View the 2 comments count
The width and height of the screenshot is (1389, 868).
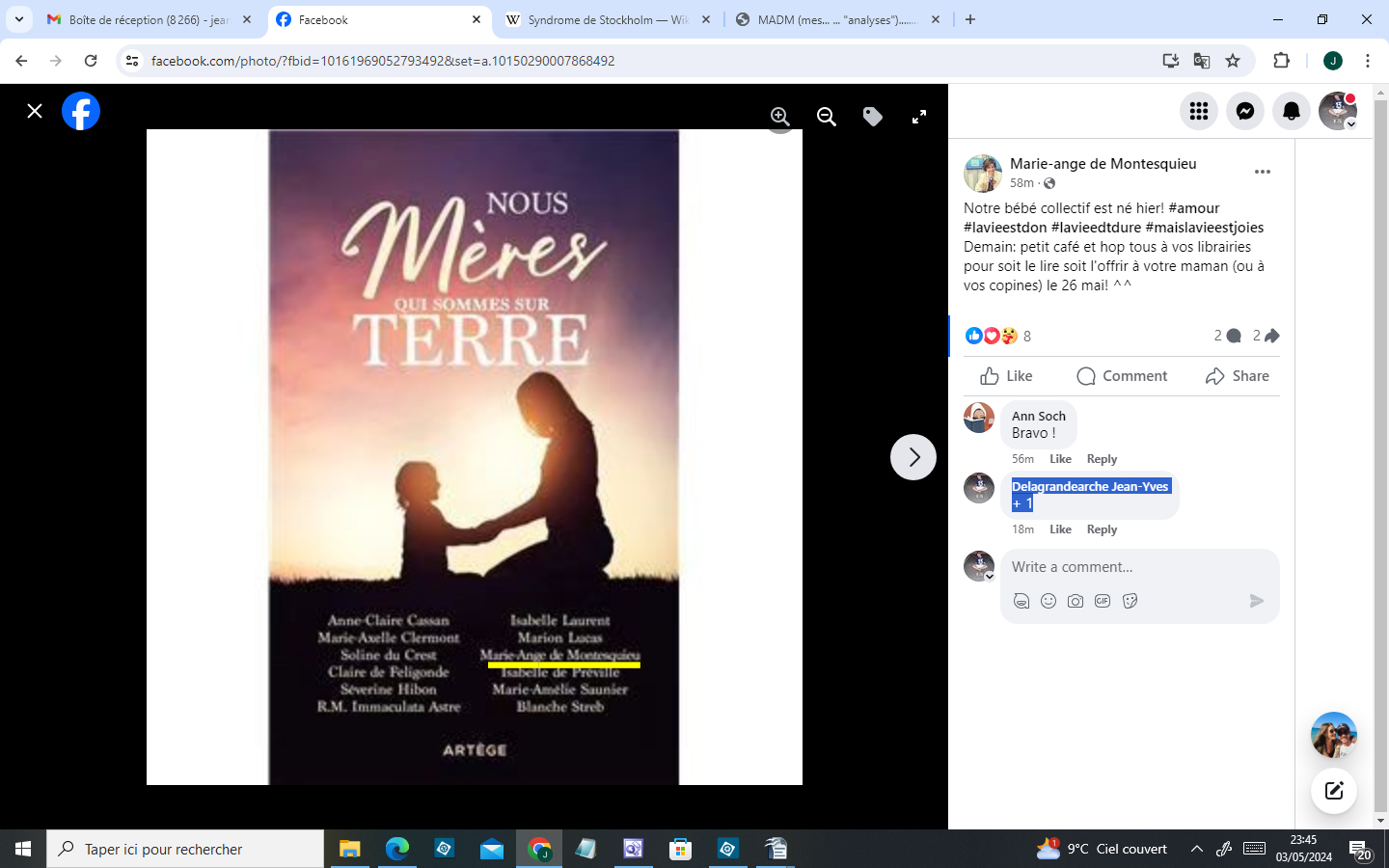tap(1227, 336)
